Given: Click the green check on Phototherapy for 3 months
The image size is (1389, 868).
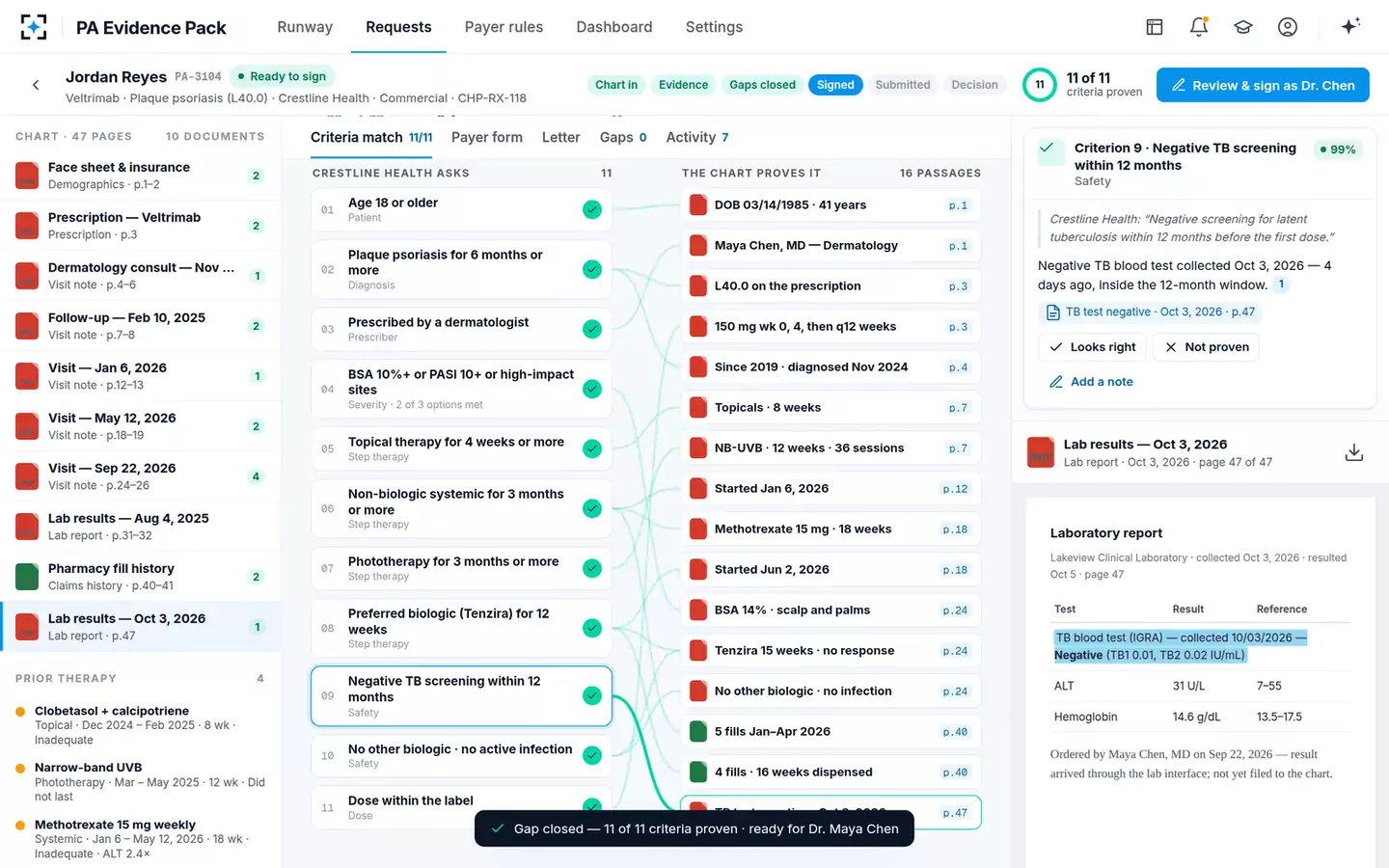Looking at the screenshot, I should 592,568.
